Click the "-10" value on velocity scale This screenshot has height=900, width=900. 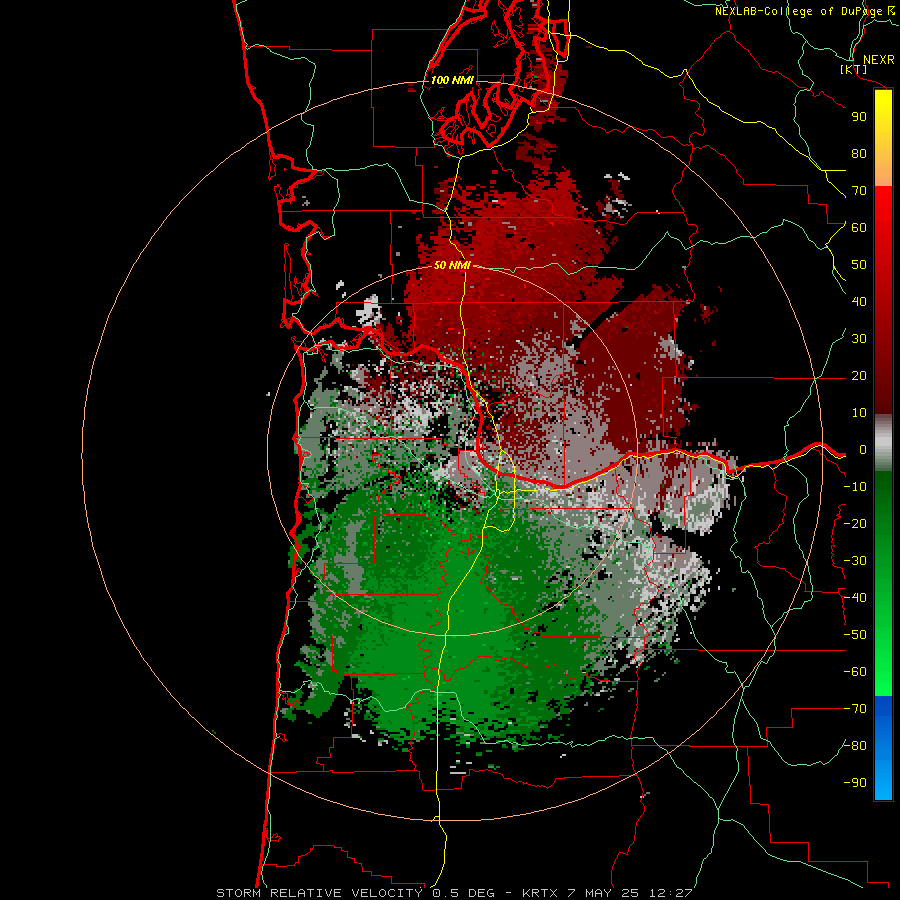[855, 487]
